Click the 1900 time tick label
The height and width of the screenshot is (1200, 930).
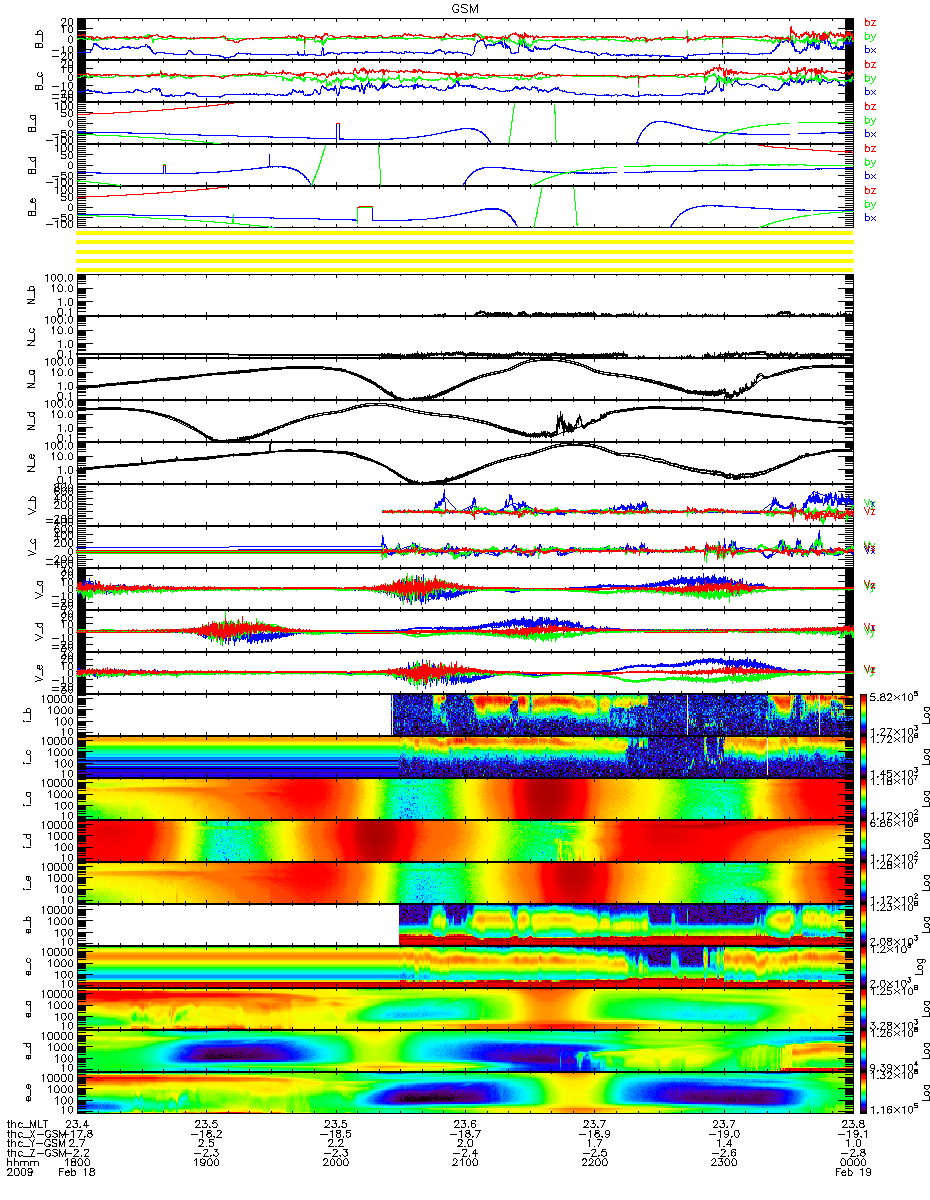pyautogui.click(x=207, y=1163)
